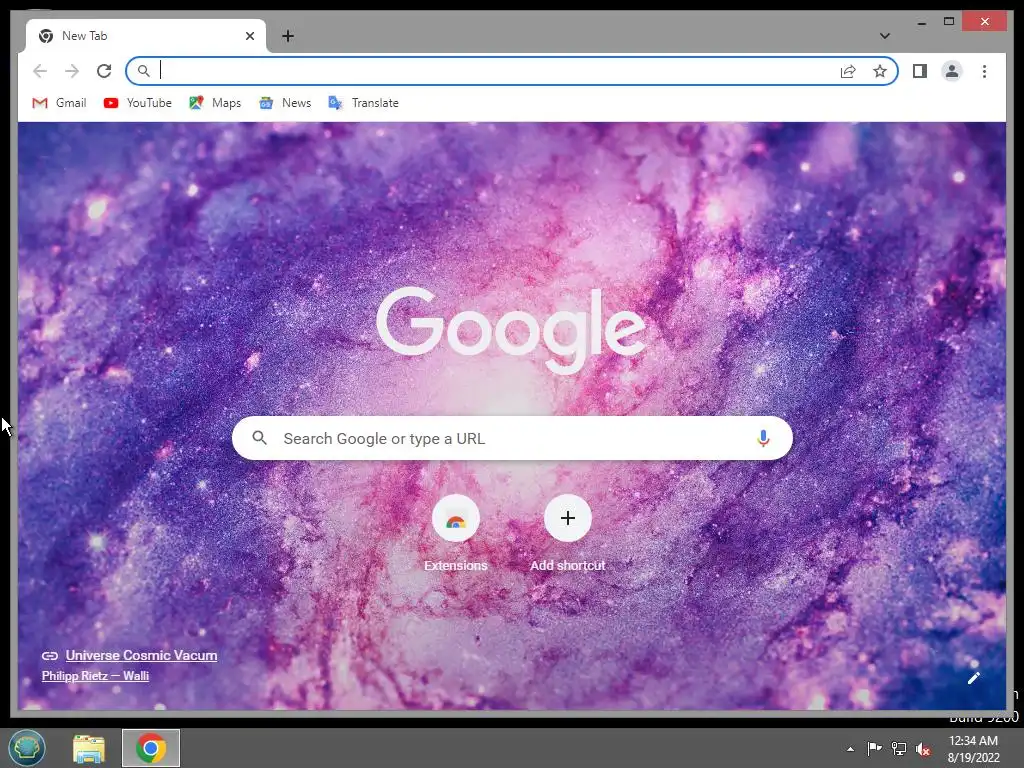
Task: Open the Maps bookmark
Action: 215,103
